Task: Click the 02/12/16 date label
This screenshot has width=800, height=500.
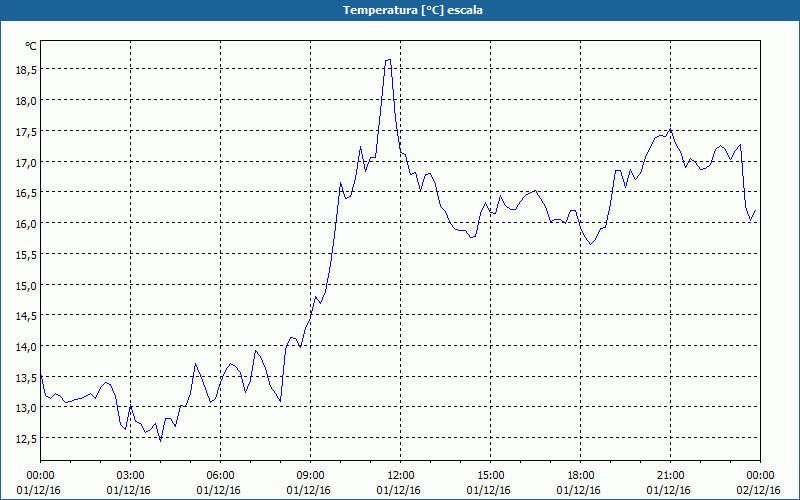Action: tap(759, 491)
